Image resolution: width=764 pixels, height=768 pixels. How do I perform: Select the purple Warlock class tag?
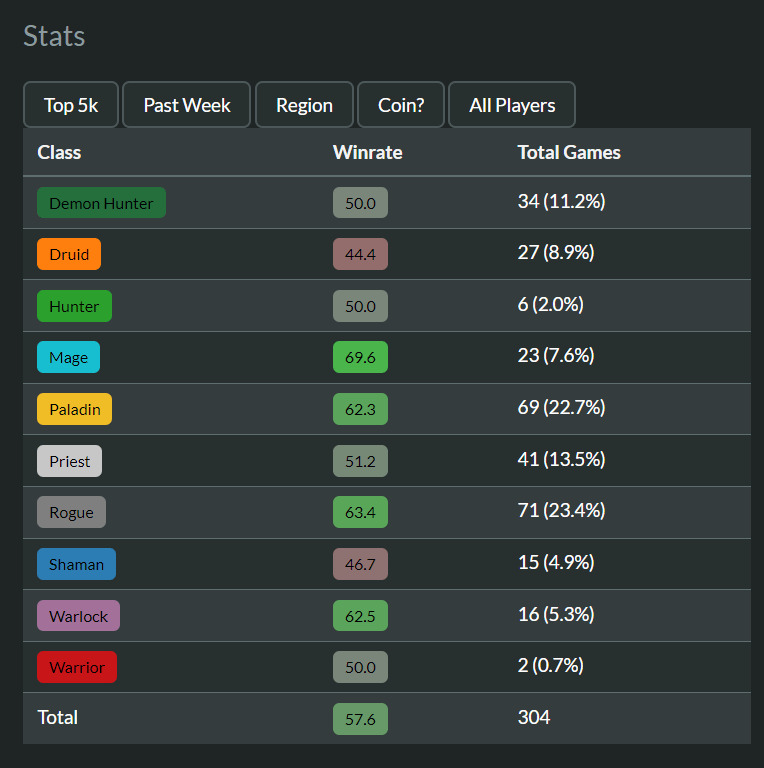78,616
